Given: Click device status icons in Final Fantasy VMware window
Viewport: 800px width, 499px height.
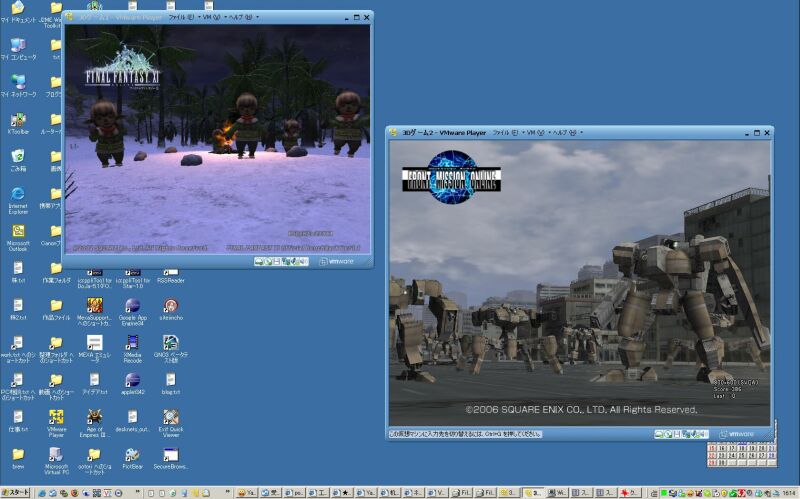Looking at the screenshot, I should [x=281, y=262].
